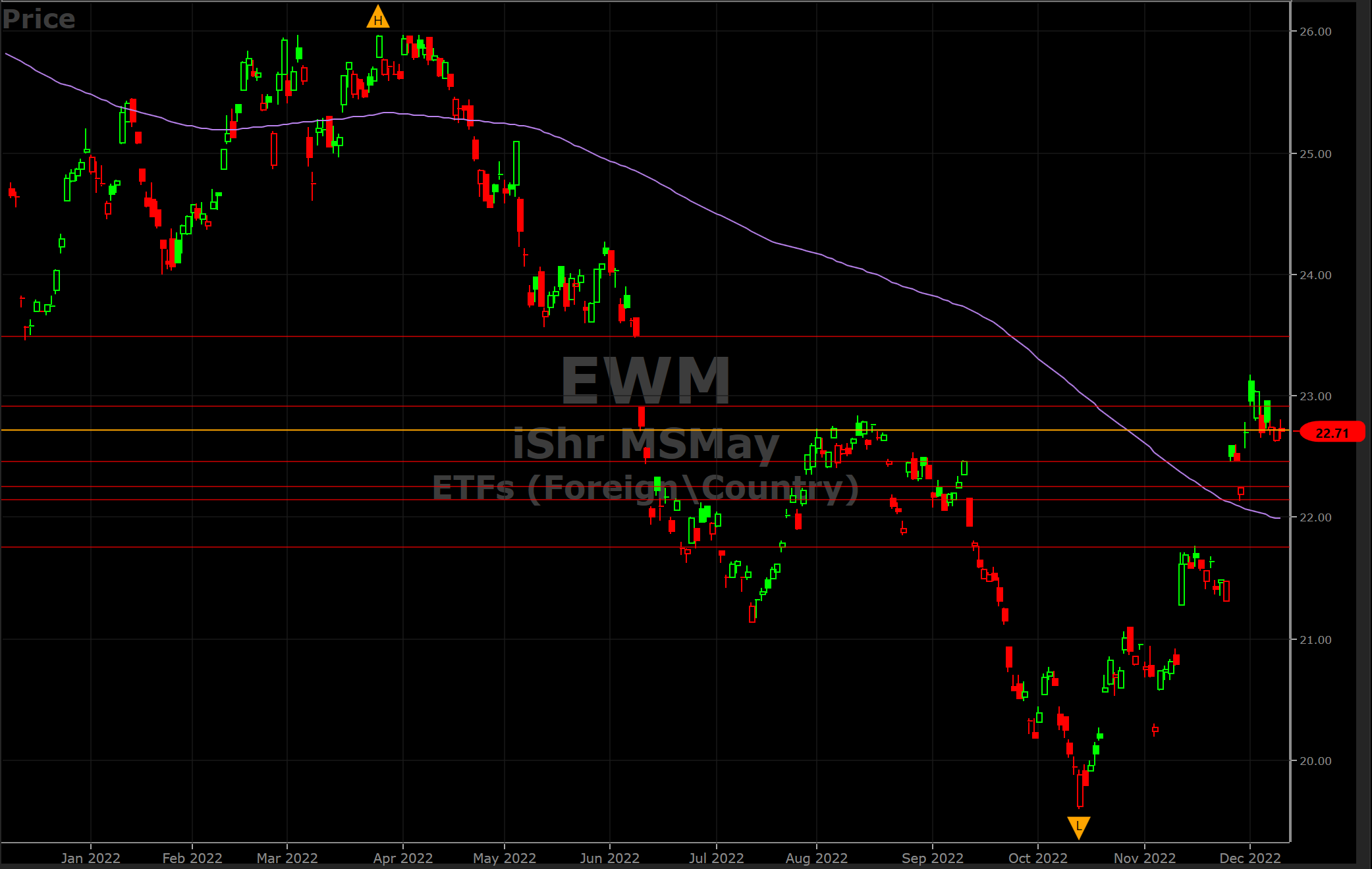Viewport: 1372px width, 869px height.
Task: Click the orange L low marker triangle
Action: tap(1079, 828)
